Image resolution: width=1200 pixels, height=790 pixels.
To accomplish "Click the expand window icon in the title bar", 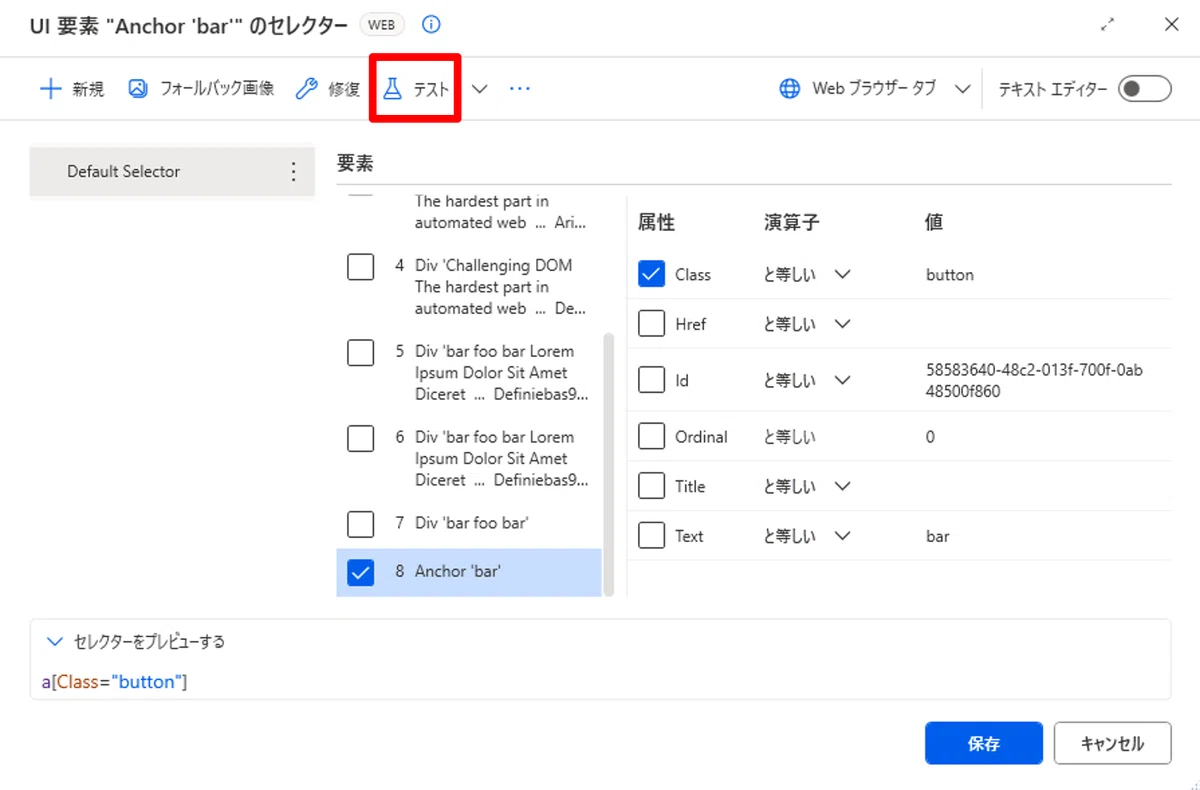I will pos(1107,25).
